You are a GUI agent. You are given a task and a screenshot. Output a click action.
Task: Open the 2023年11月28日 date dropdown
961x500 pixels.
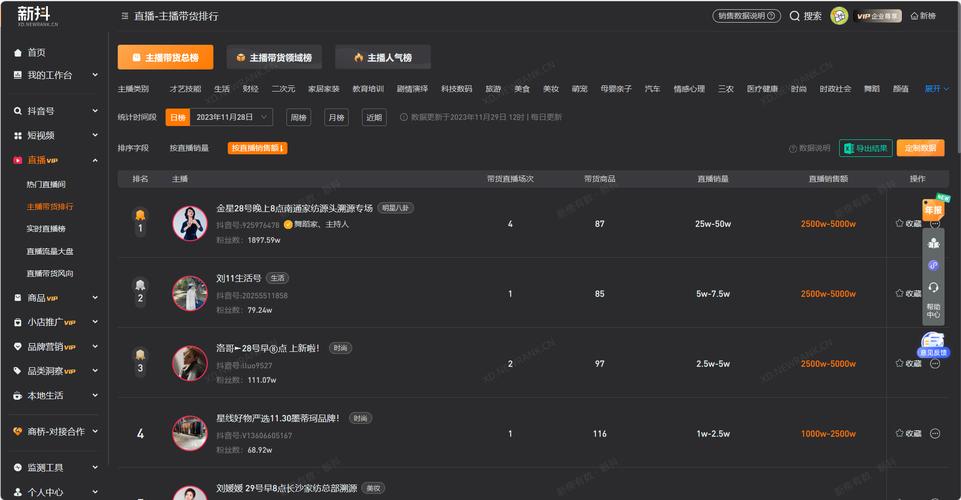pos(231,117)
